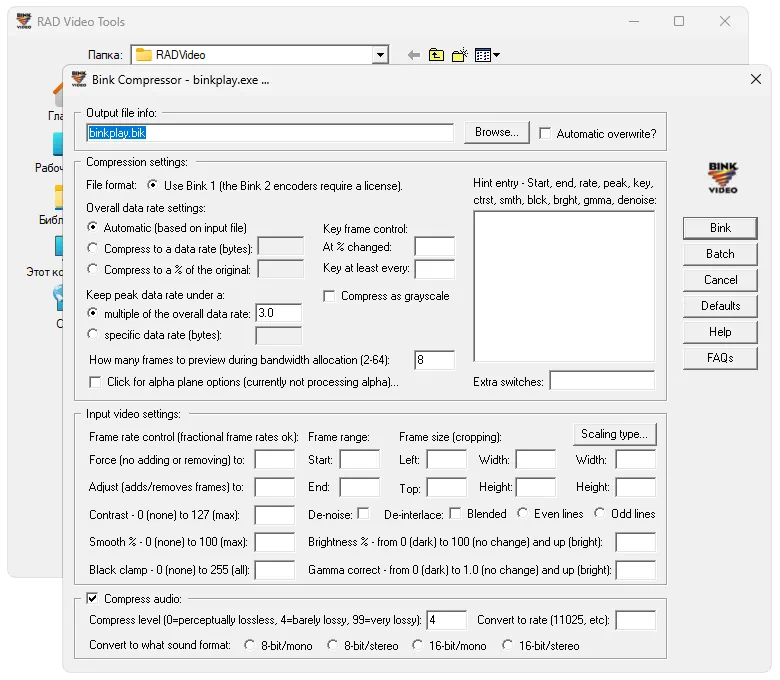Viewport: 780px width, 680px height.
Task: Click the Browse... button
Action: point(496,132)
